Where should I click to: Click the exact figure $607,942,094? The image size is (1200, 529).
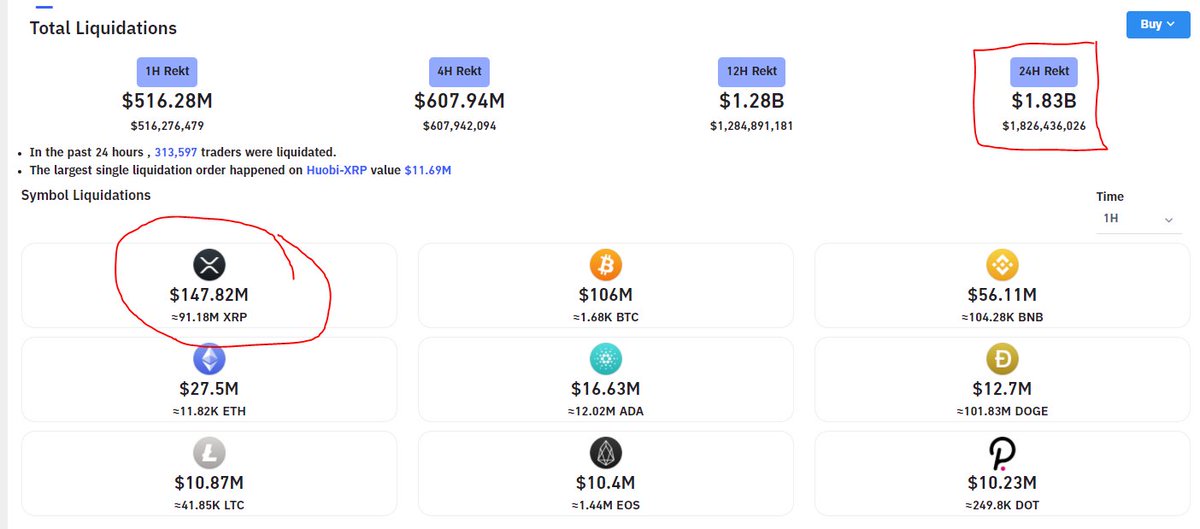461,126
